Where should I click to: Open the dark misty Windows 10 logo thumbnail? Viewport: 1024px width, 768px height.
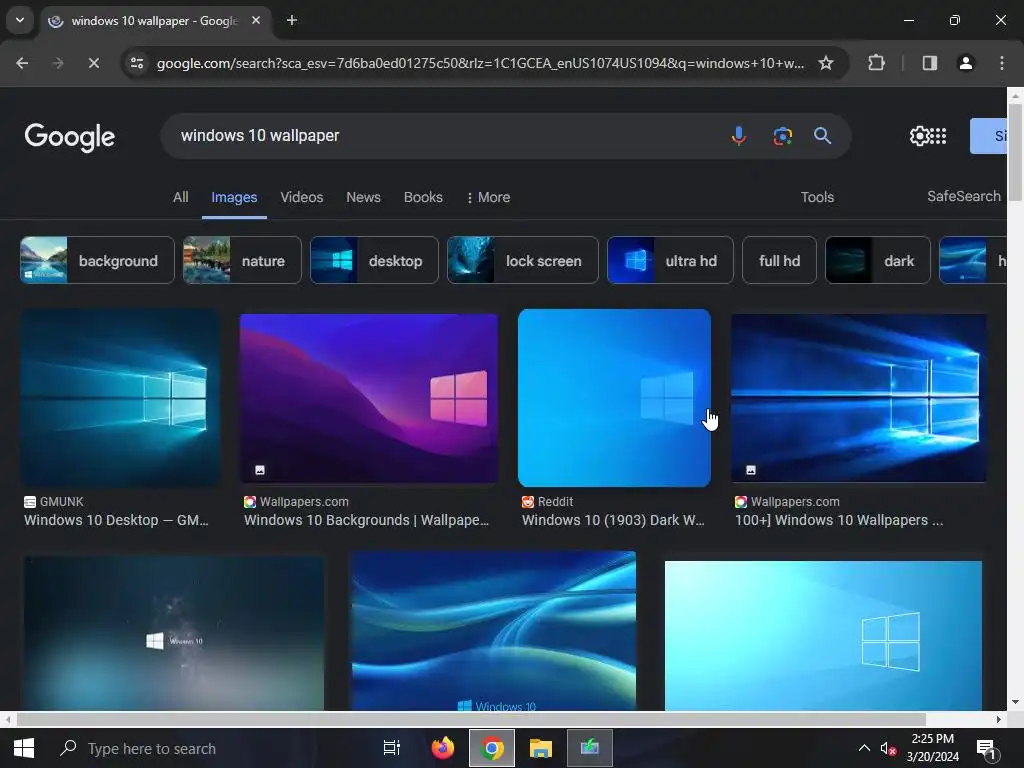pos(174,633)
